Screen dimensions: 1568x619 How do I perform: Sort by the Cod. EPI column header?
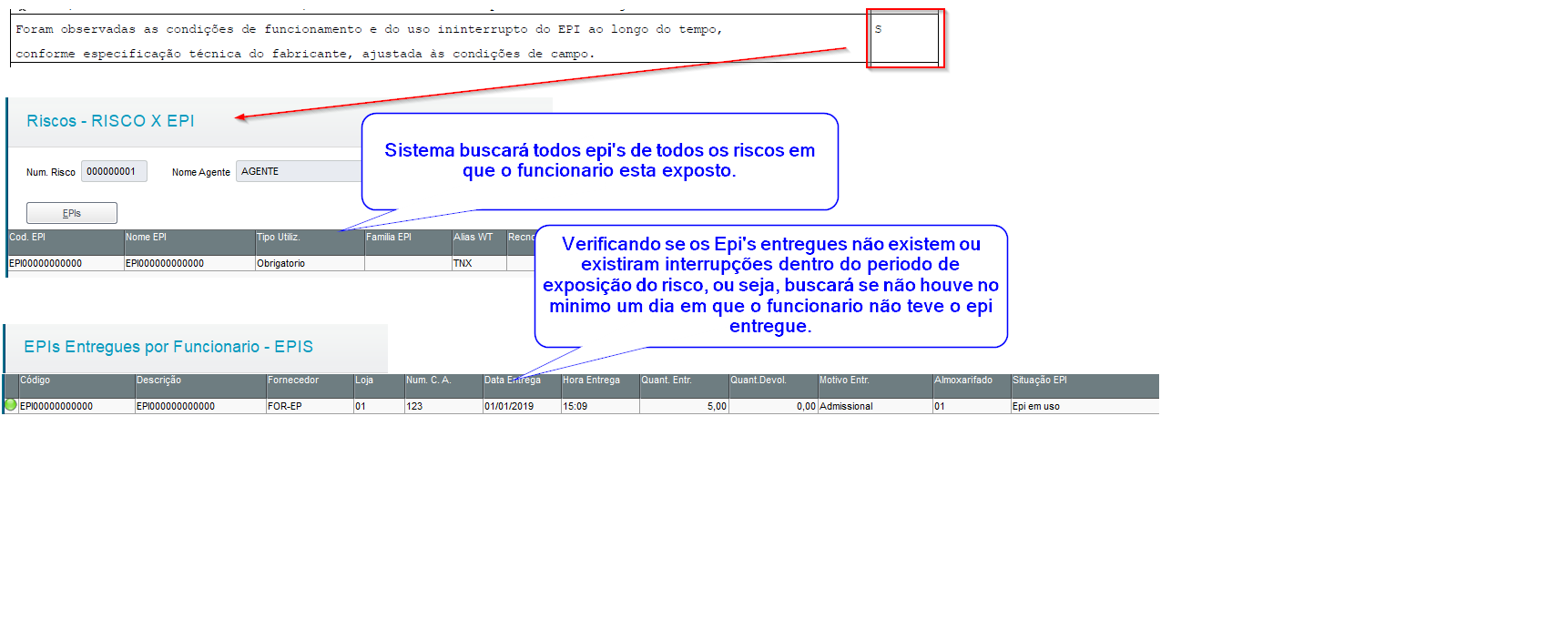click(66, 242)
